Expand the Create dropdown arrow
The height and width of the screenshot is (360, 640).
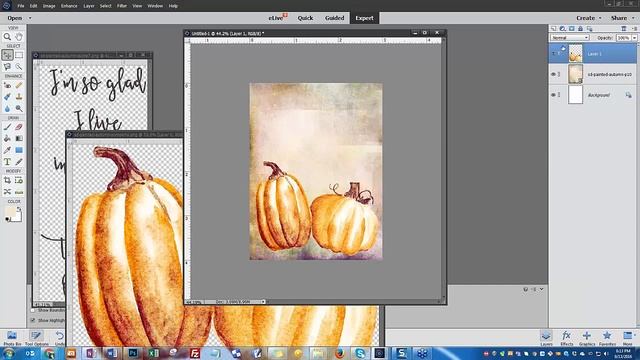click(600, 18)
